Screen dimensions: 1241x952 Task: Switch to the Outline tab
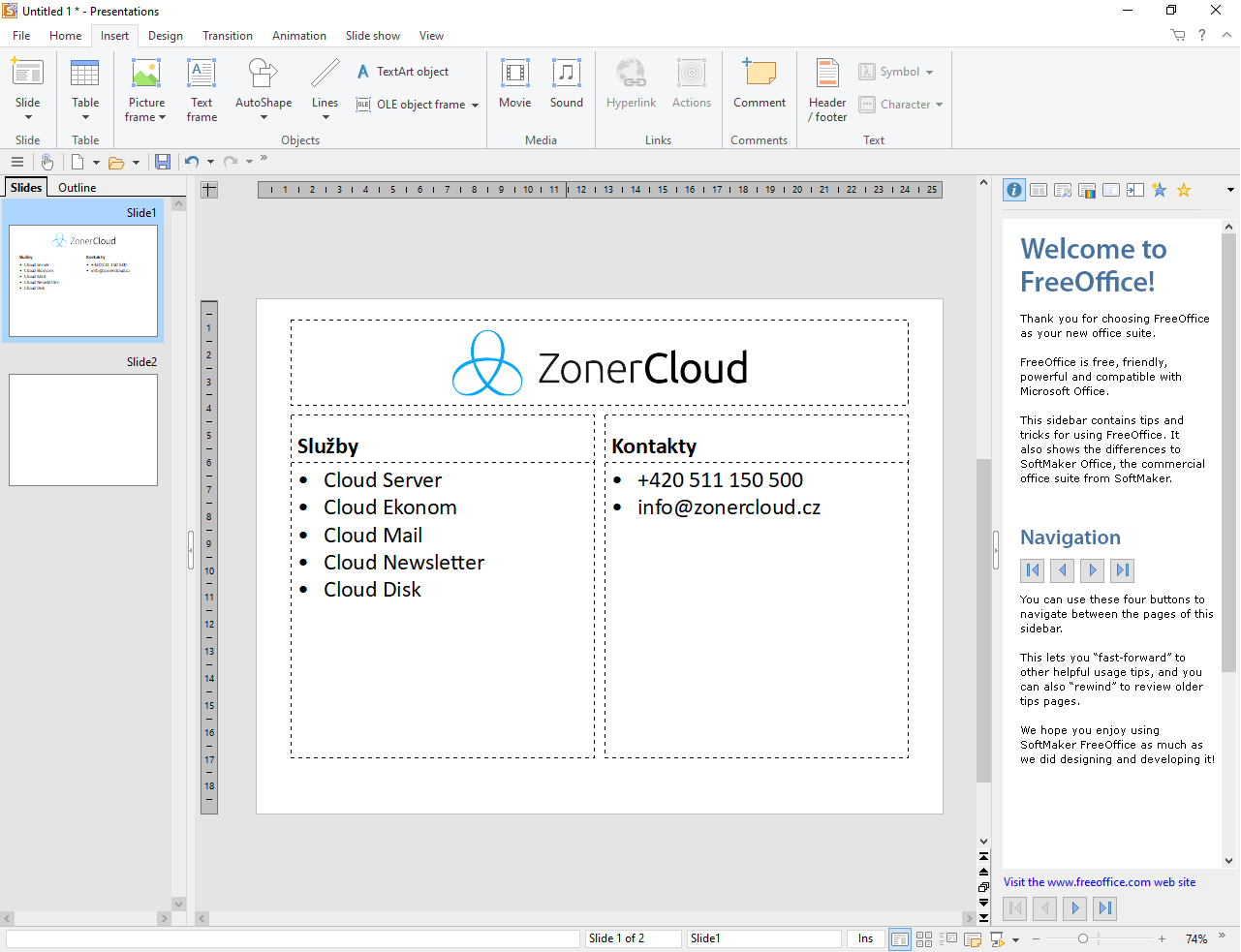77,188
